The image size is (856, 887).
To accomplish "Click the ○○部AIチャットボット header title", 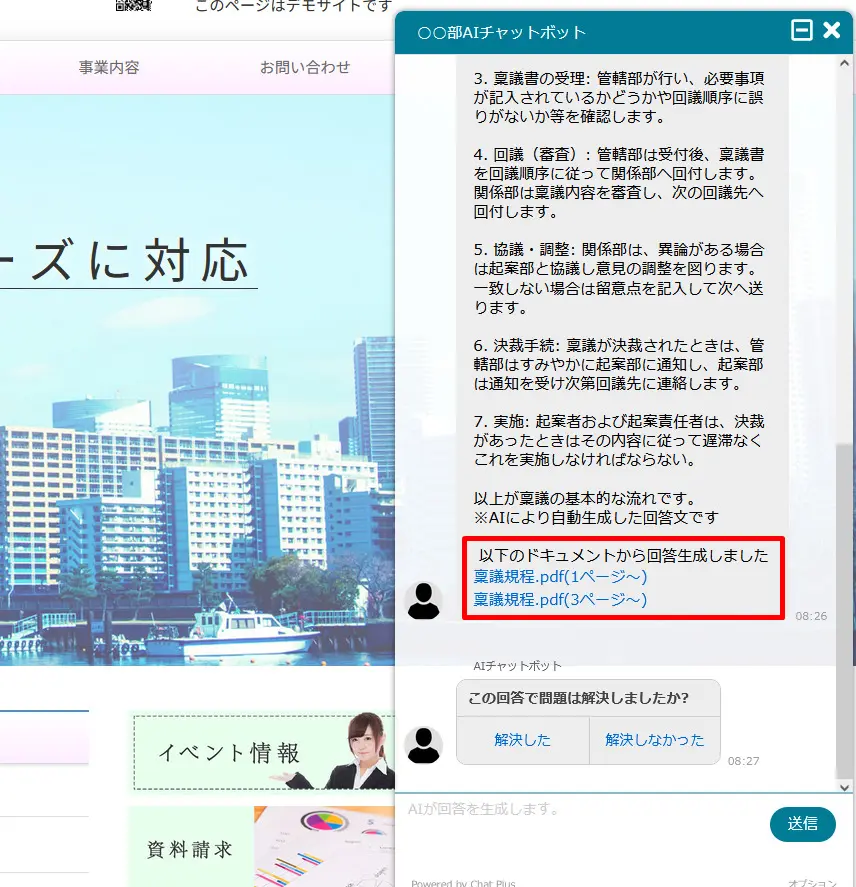I will pyautogui.click(x=501, y=32).
